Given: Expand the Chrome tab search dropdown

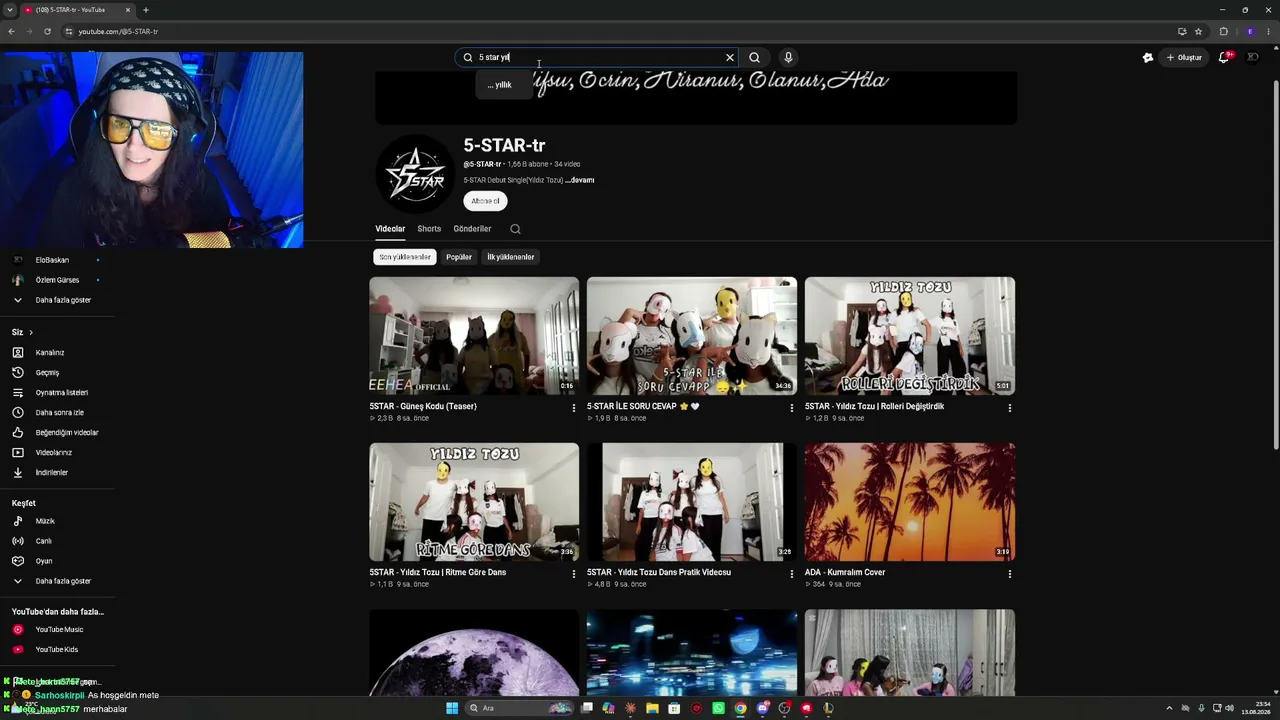Looking at the screenshot, I should (x=9, y=10).
